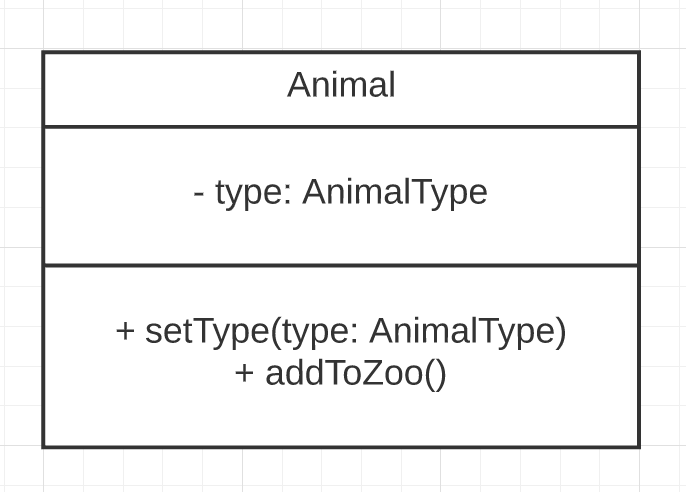This screenshot has height=492, width=686.
Task: Click the minus visibility symbol before type
Action: tap(199, 193)
